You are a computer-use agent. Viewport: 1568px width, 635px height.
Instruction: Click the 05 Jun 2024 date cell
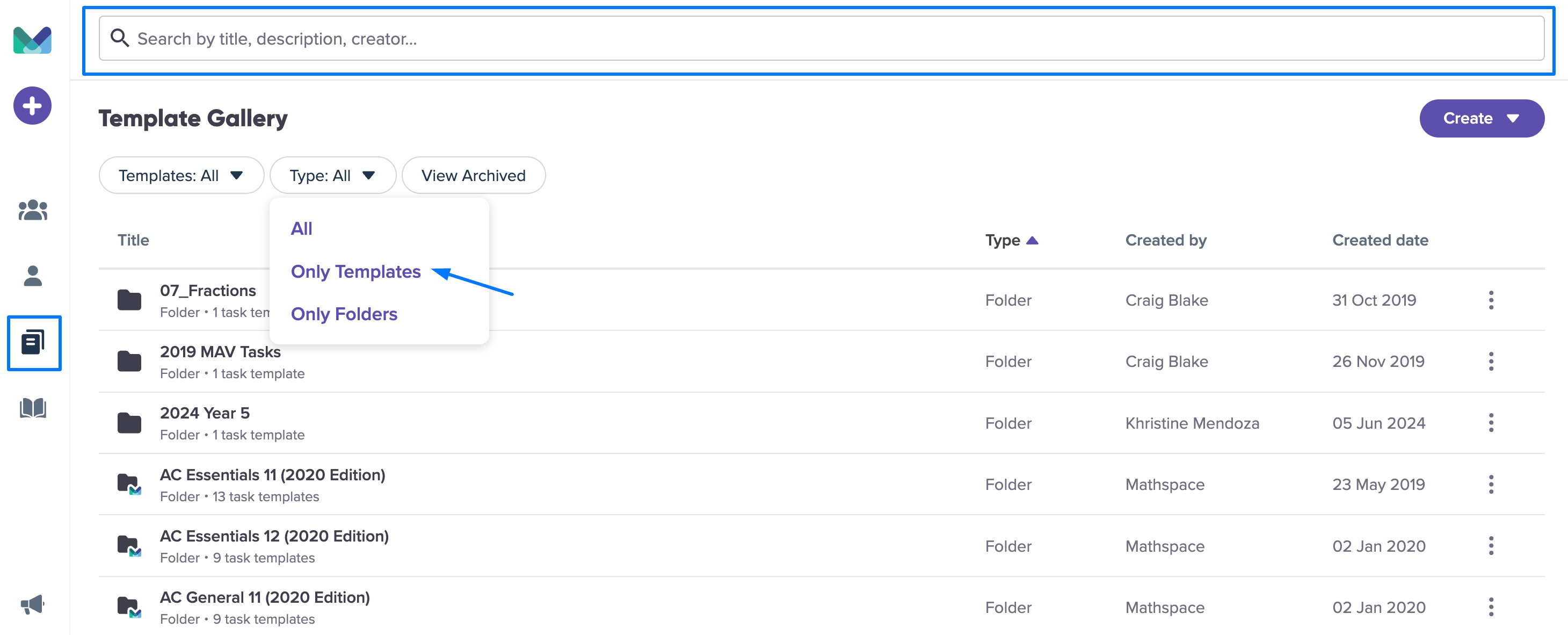point(1378,423)
